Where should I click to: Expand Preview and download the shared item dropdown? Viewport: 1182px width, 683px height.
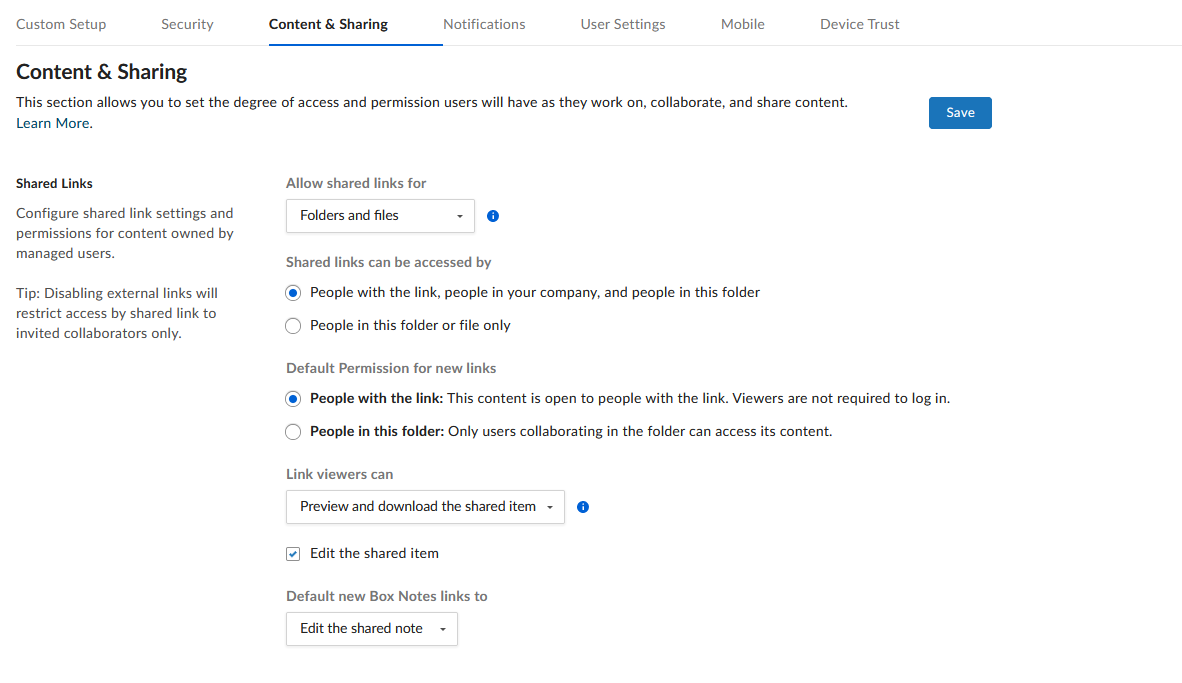coord(425,507)
